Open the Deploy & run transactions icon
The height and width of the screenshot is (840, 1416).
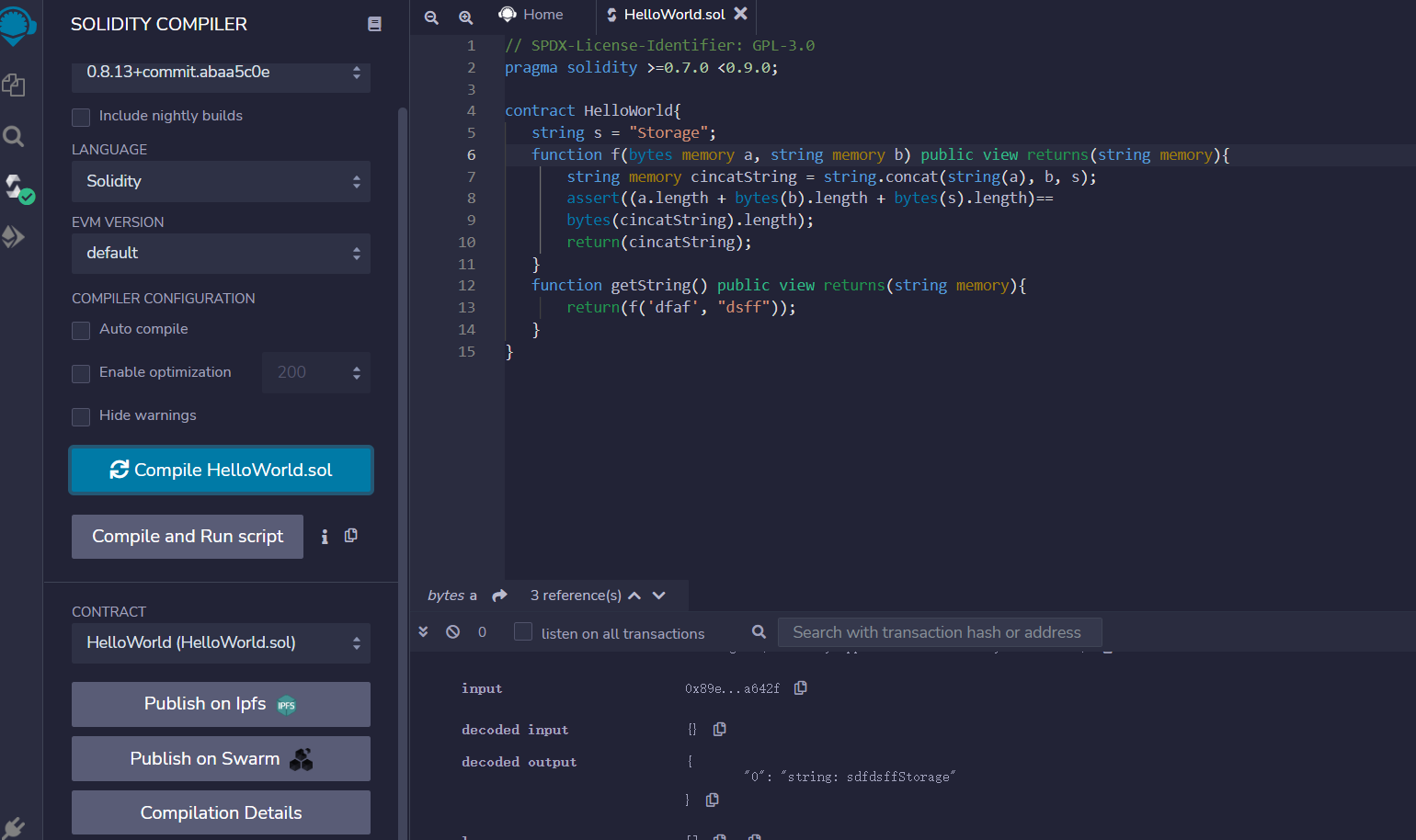[x=14, y=237]
